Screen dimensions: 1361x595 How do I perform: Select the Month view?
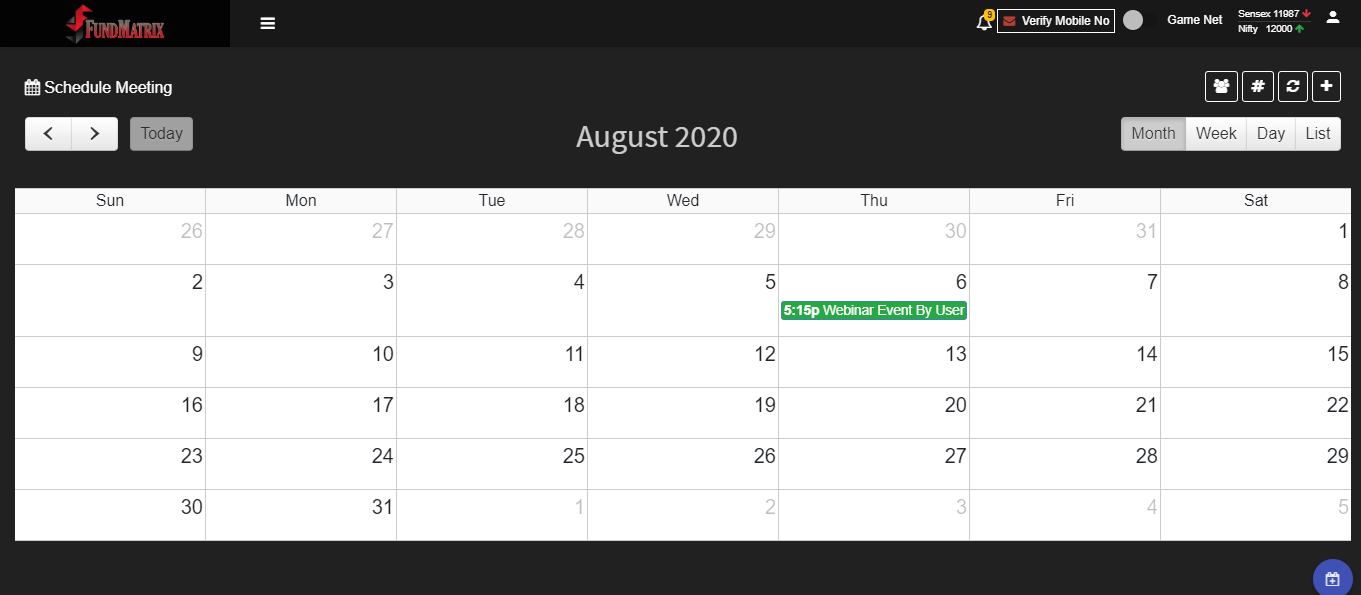1153,134
